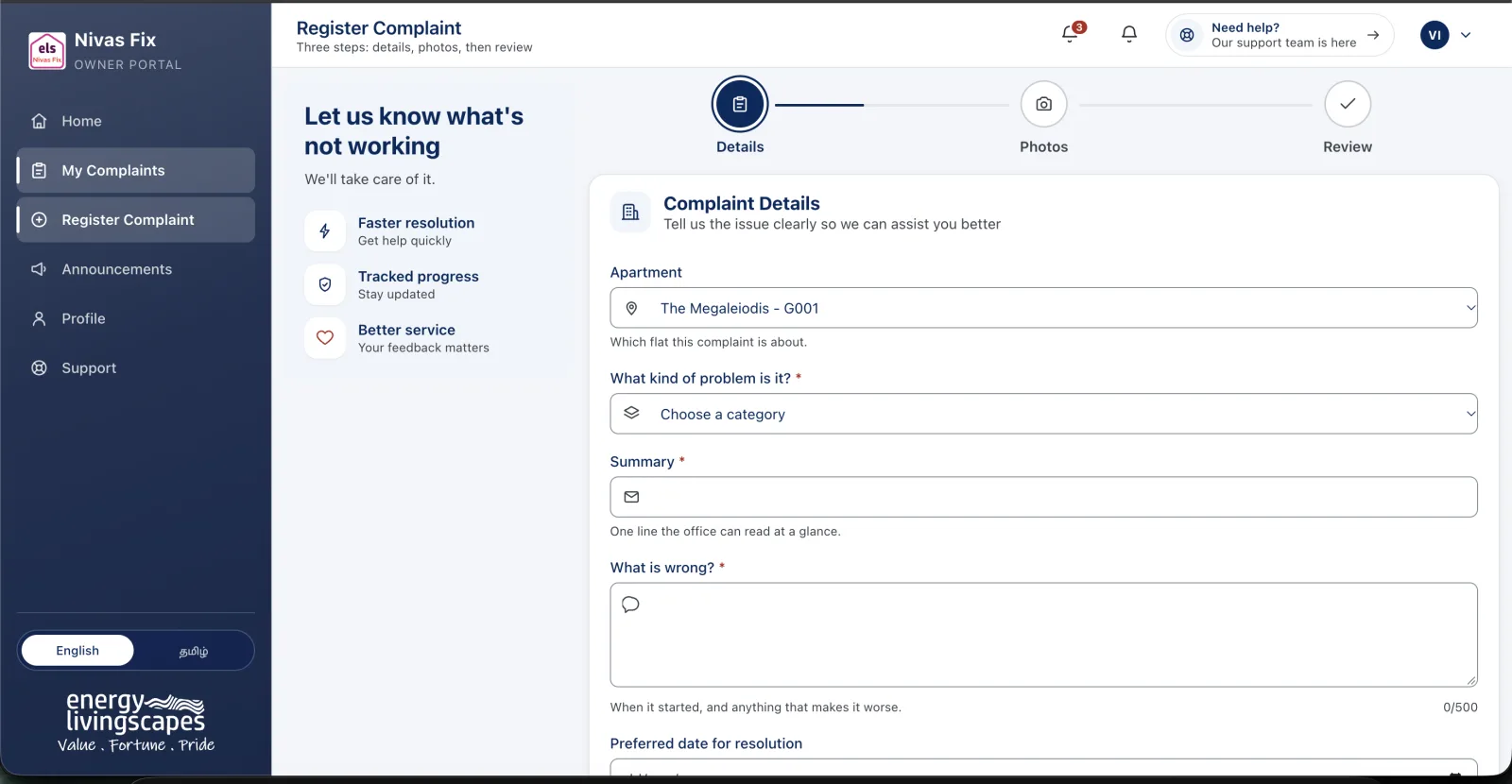Click the VI user avatar
Screen dimensions: 1512x784
pos(1435,35)
